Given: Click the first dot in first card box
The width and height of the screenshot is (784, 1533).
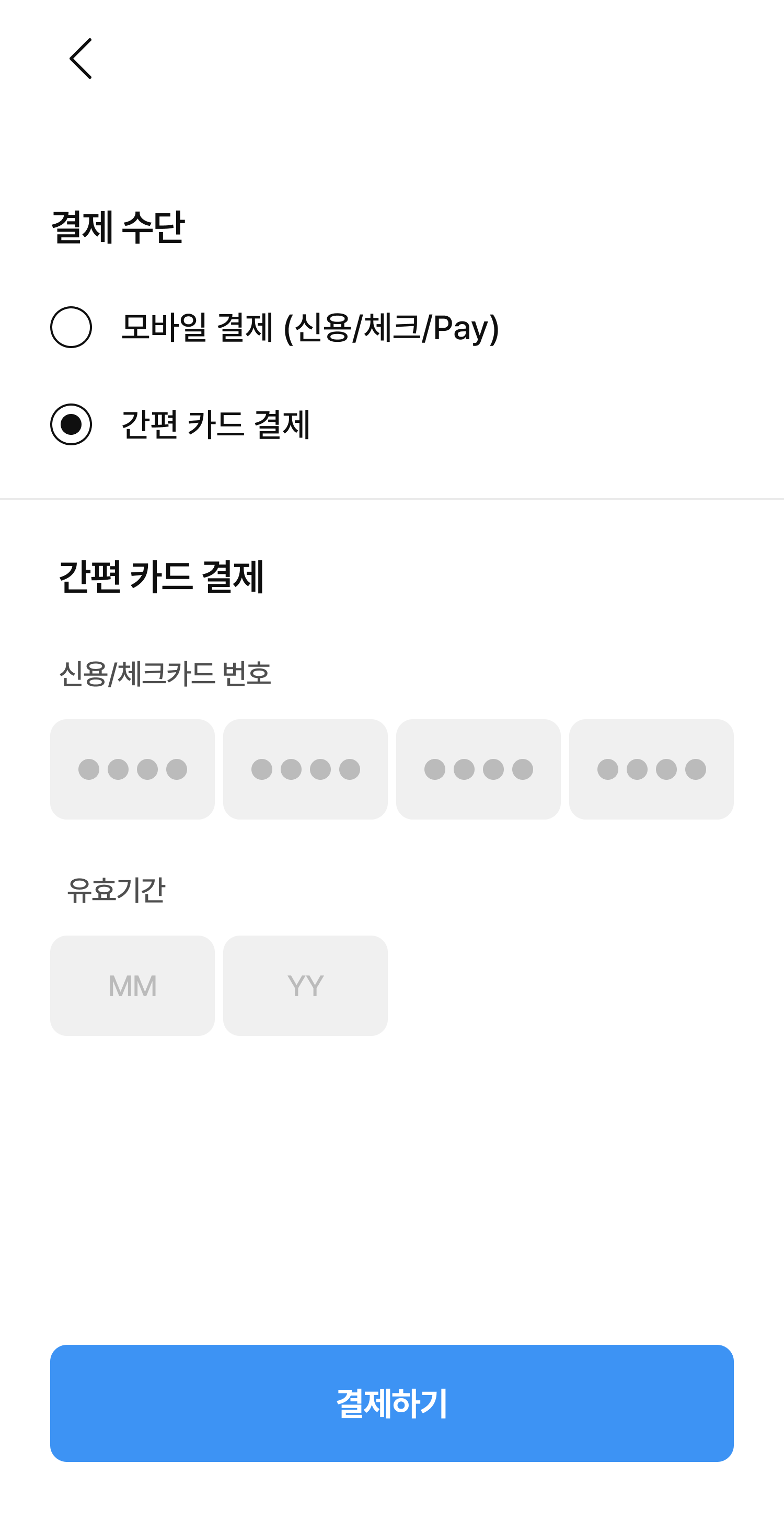Looking at the screenshot, I should click(x=89, y=769).
